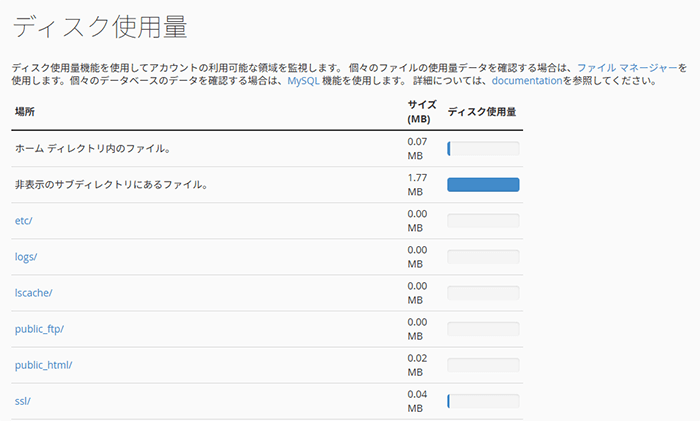Click the full blue usage bar for hidden subdirectories
Image resolution: width=700 pixels, height=421 pixels.
[x=483, y=185]
